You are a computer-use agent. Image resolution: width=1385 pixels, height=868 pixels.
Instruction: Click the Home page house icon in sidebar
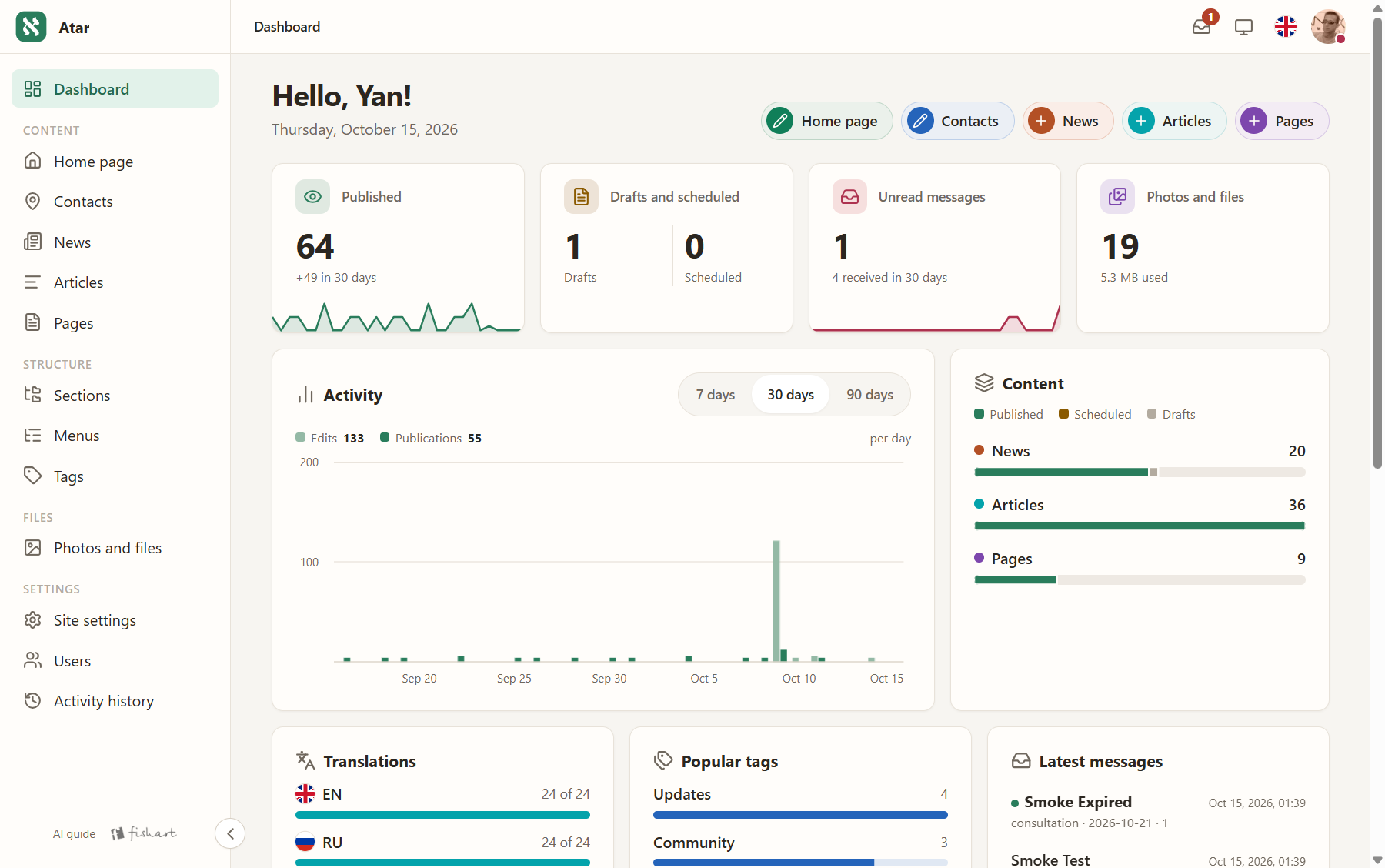click(32, 161)
